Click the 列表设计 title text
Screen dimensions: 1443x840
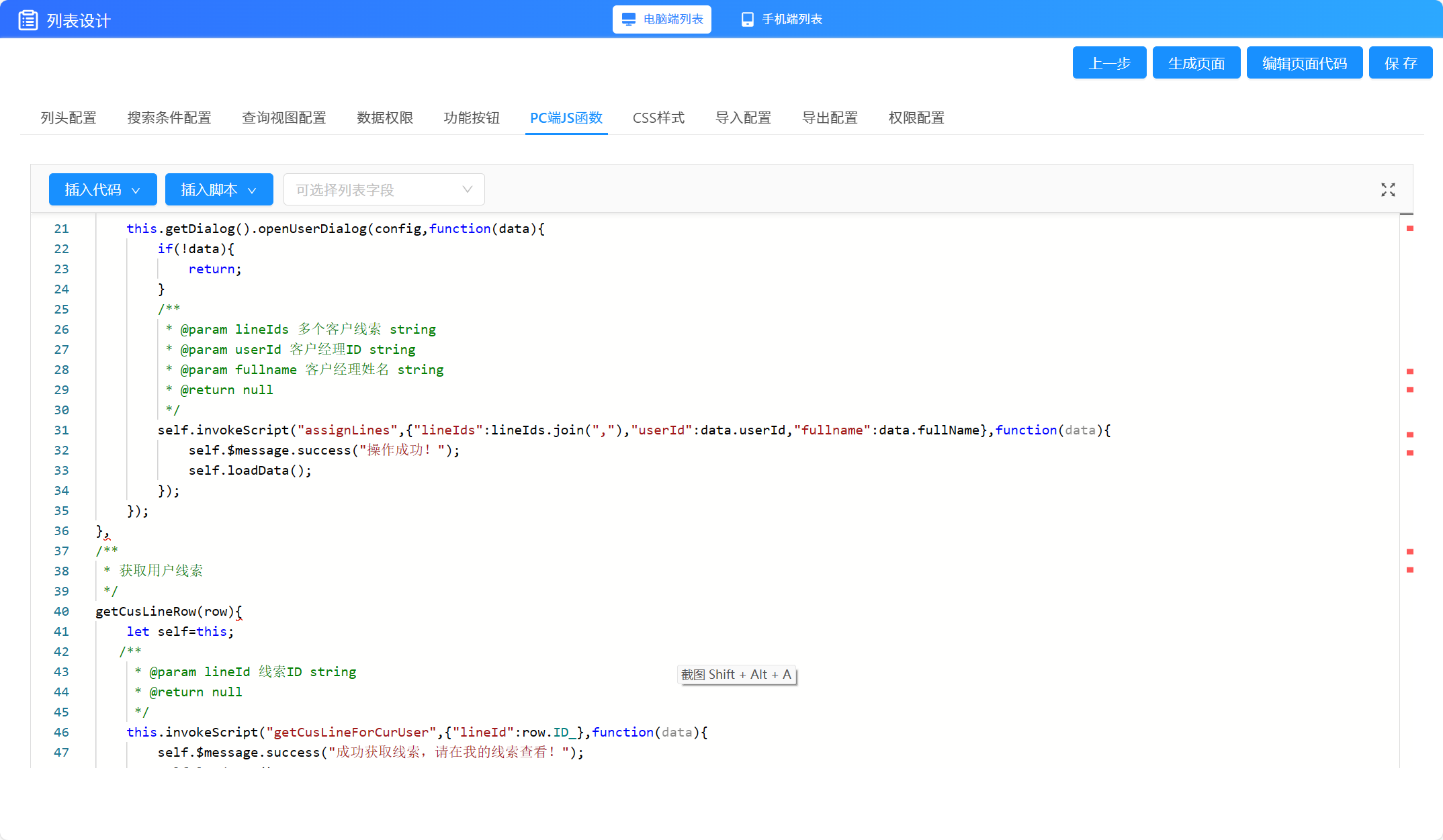(79, 20)
